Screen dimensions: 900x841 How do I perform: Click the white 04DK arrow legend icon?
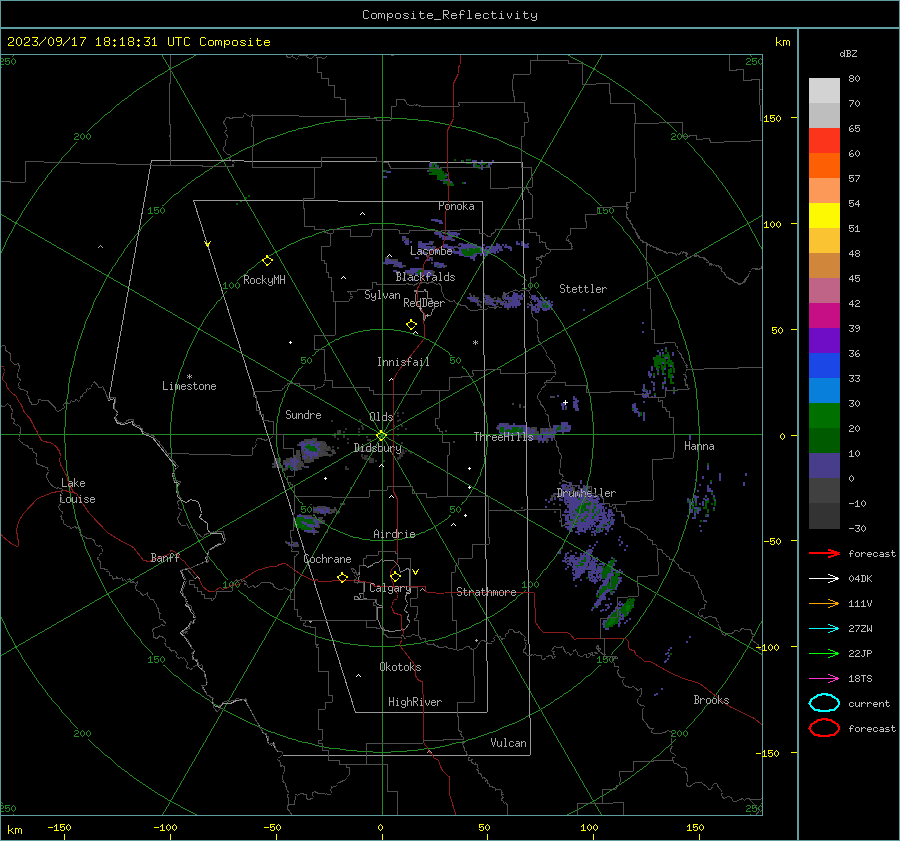click(x=824, y=579)
